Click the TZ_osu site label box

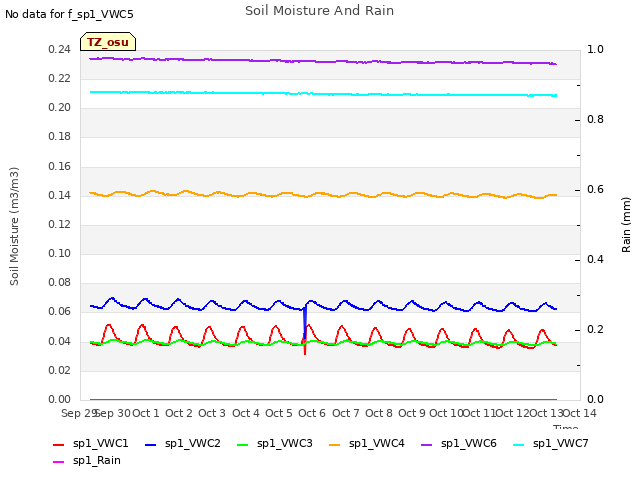pos(108,42)
